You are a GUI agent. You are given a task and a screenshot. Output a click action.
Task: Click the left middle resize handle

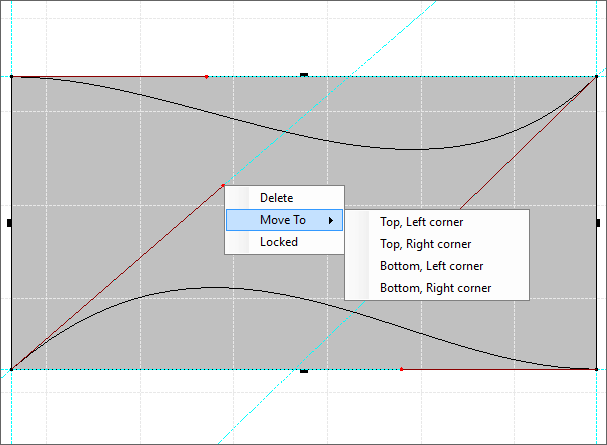pos(9,223)
